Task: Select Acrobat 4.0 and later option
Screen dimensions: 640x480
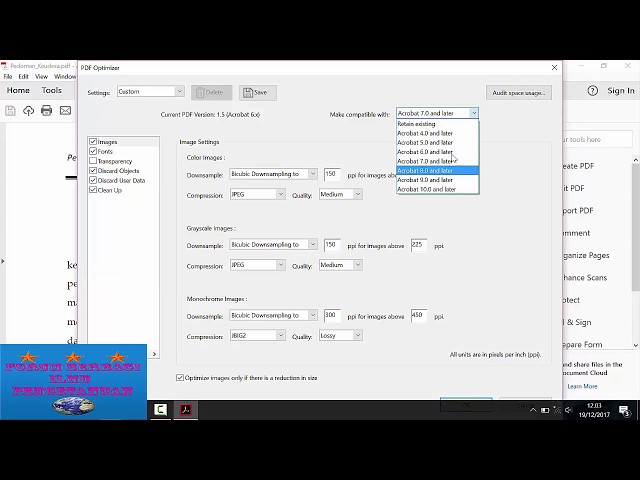Action: coord(438,133)
